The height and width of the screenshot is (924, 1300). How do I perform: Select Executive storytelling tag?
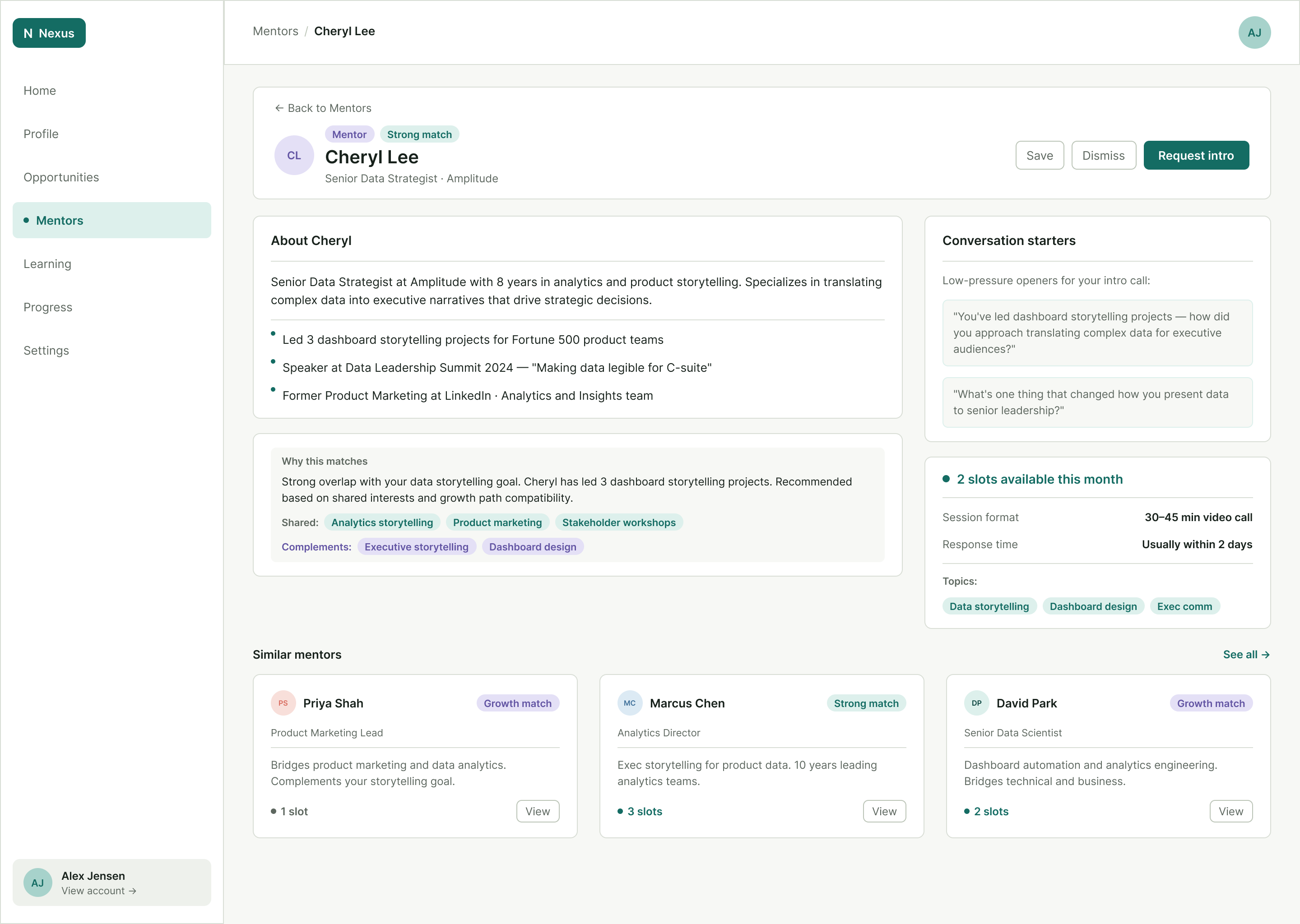(417, 547)
